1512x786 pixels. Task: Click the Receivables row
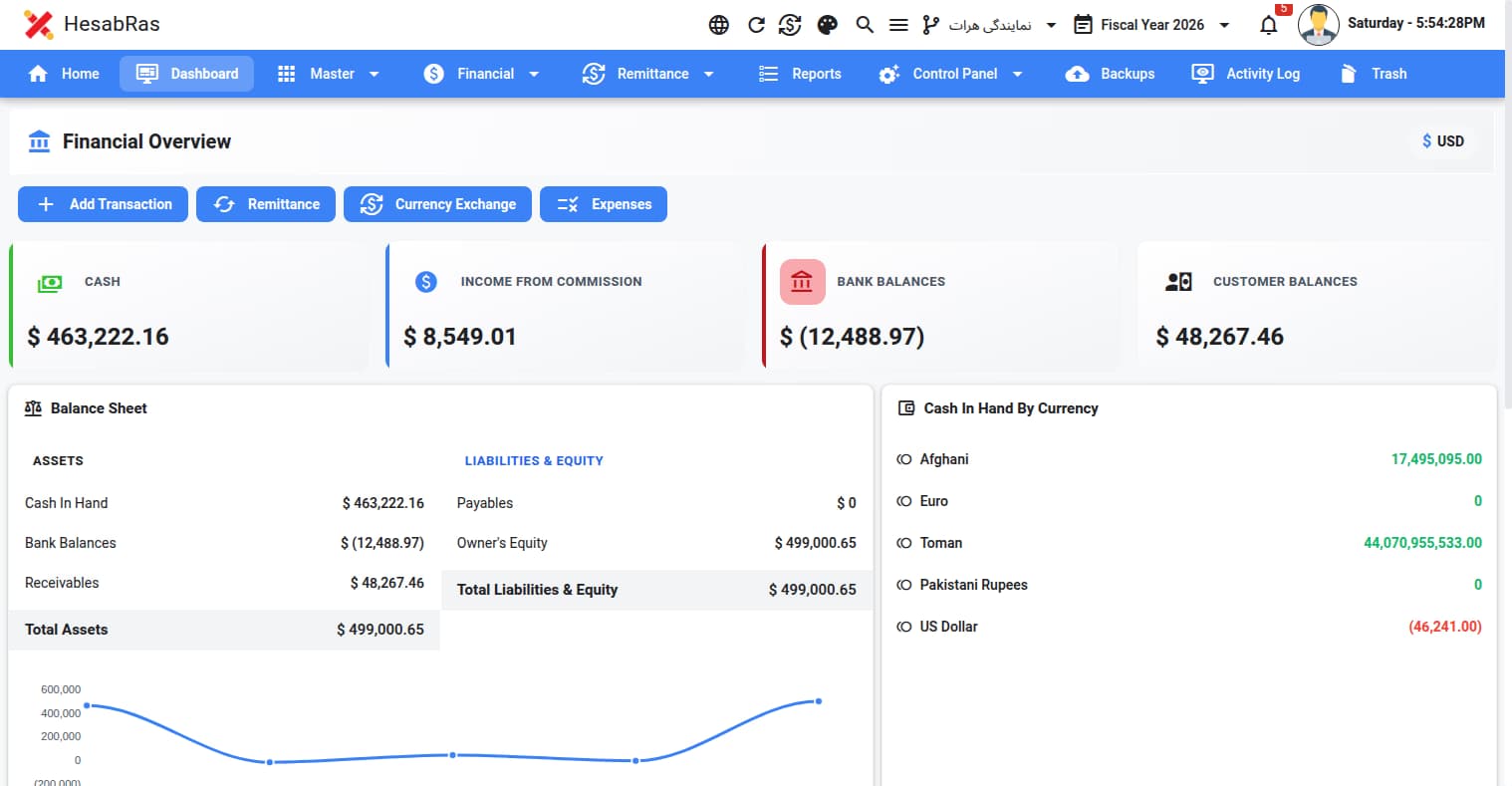(x=224, y=583)
